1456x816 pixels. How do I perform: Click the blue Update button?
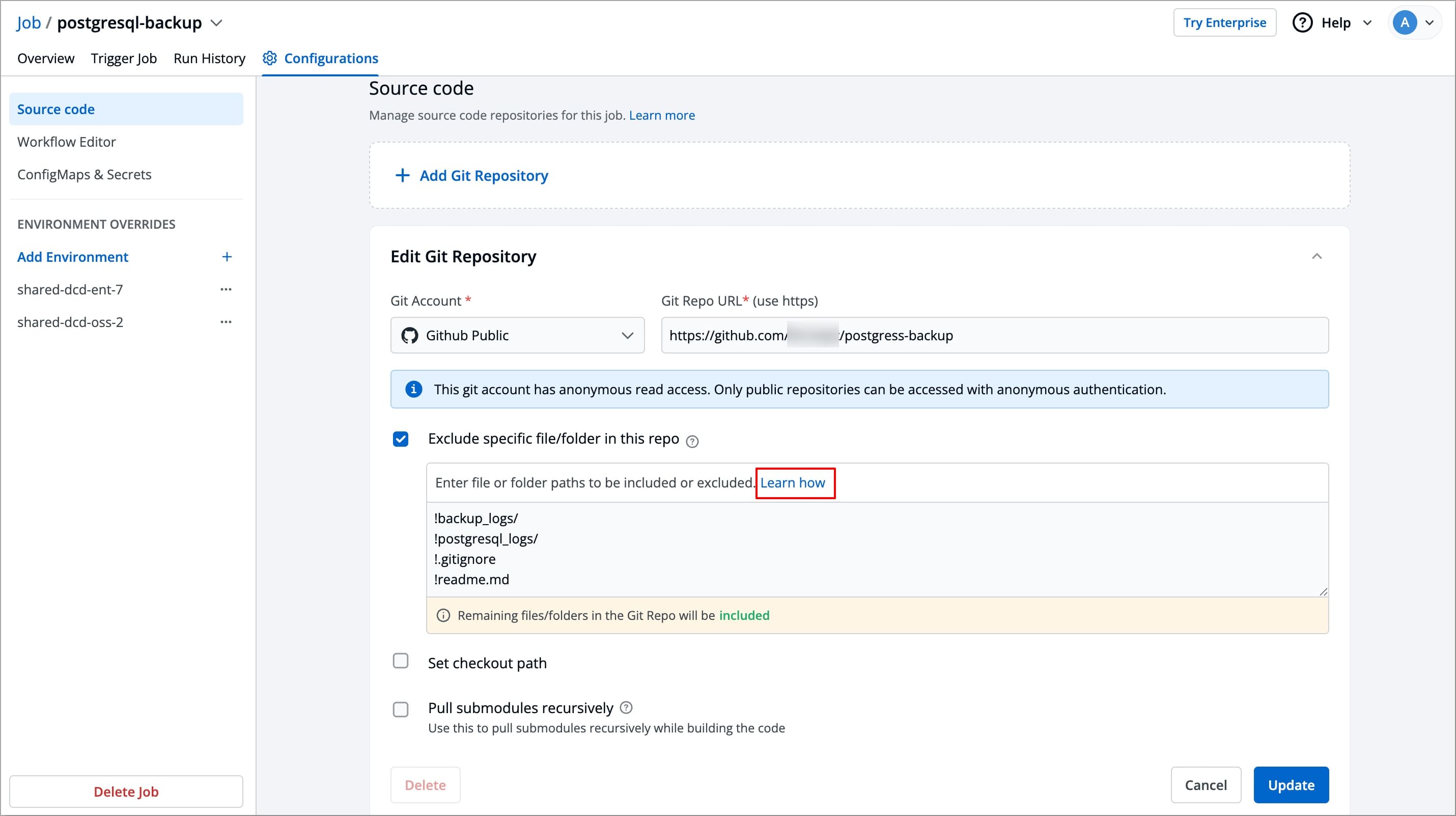pos(1291,785)
